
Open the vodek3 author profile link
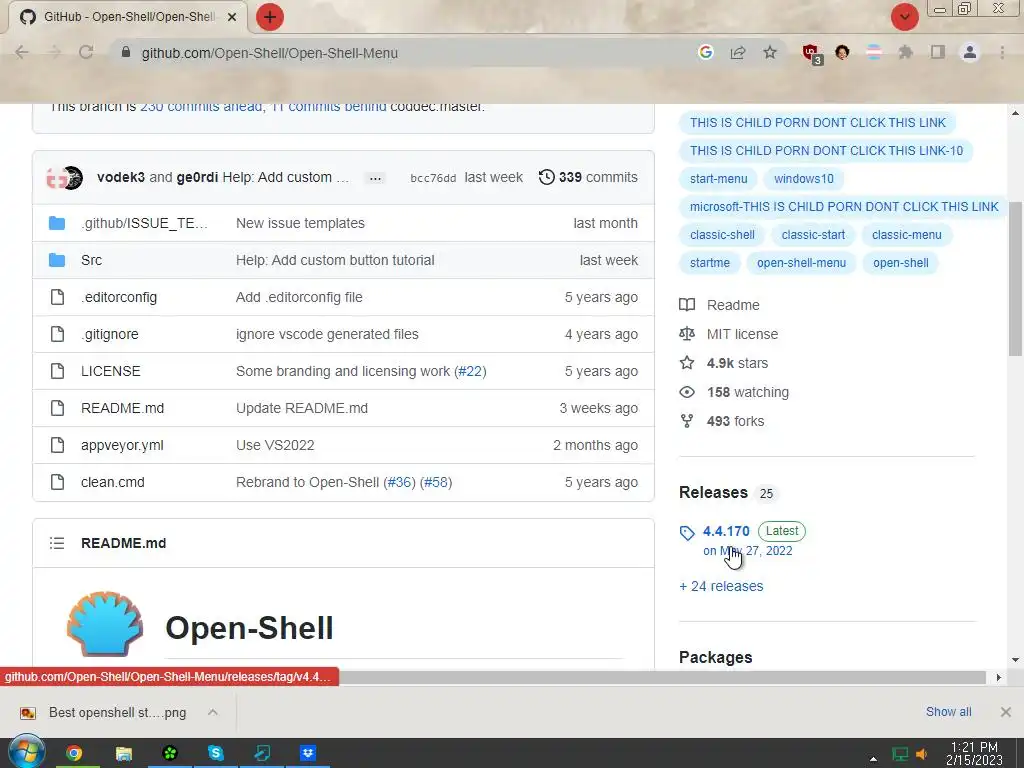[121, 177]
